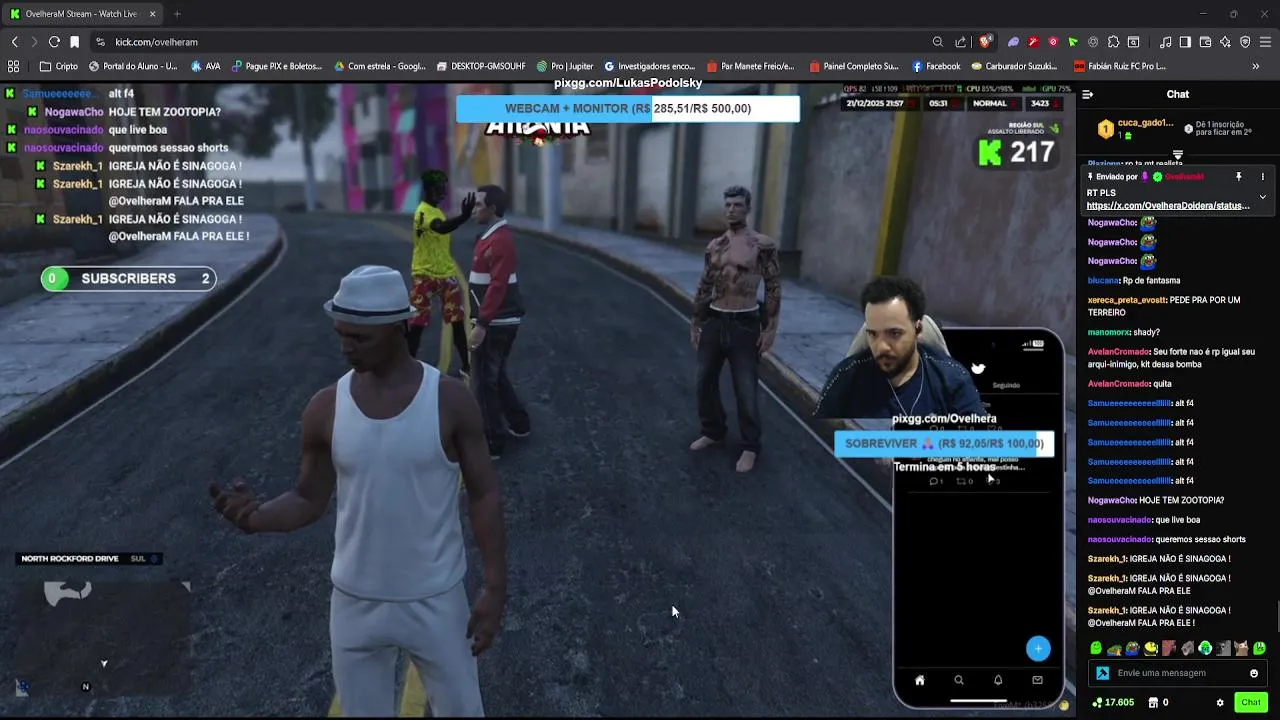Click the 217 viewer count badge
Screen dimensions: 1280x720
tap(1016, 152)
